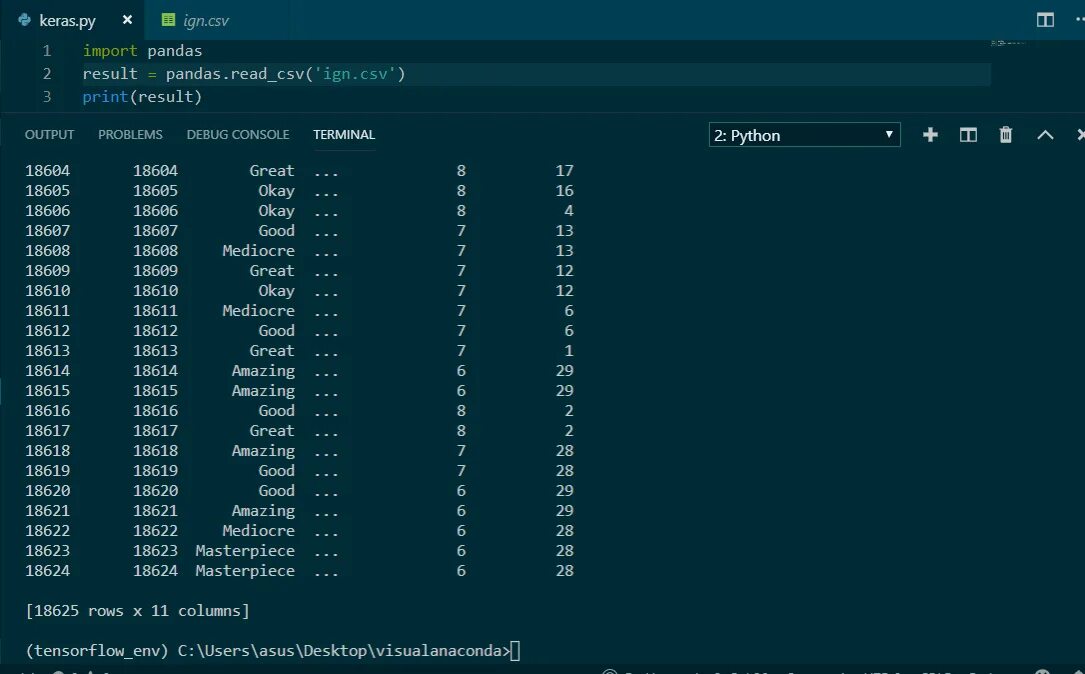Show the DEBUG CONSOLE tab
This screenshot has width=1085, height=674.
click(x=238, y=135)
